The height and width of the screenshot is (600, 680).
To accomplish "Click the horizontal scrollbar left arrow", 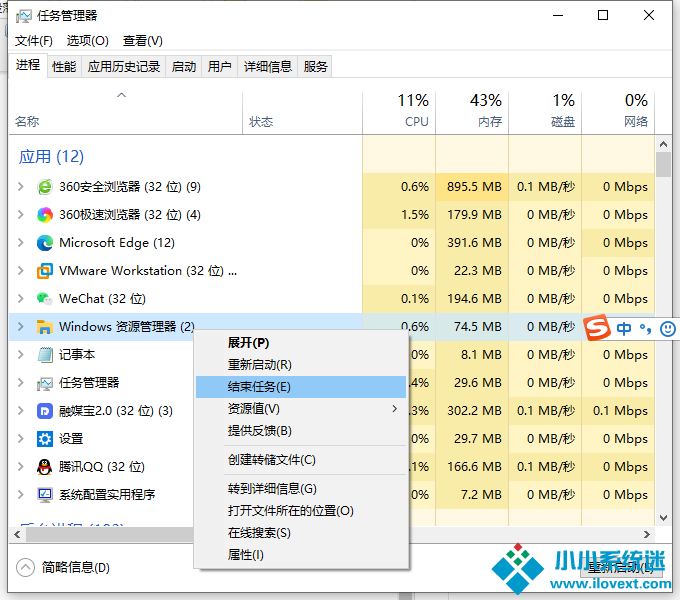I will click(17, 535).
